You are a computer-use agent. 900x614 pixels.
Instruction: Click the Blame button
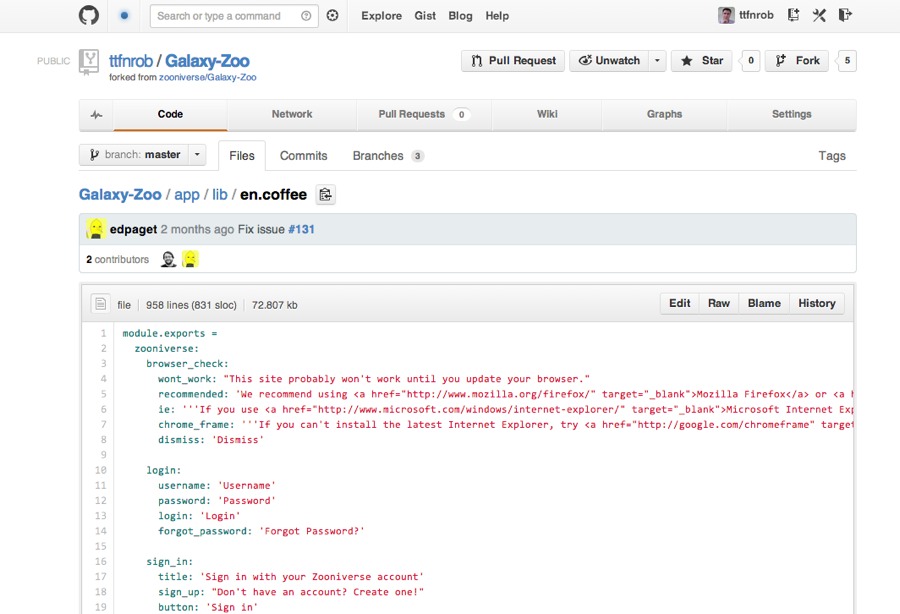tap(763, 303)
